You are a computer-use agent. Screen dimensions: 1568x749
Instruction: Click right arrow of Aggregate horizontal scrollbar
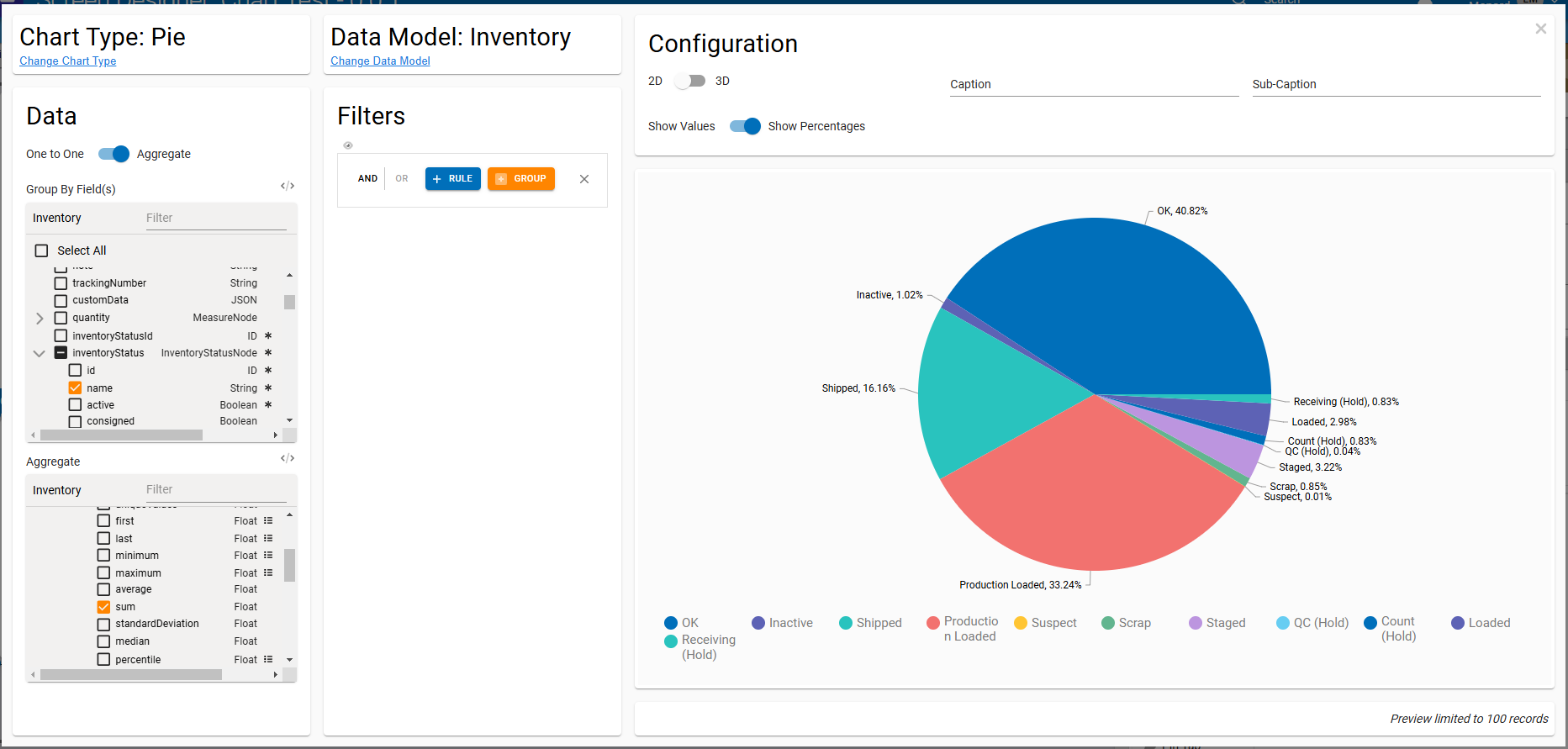pos(276,674)
